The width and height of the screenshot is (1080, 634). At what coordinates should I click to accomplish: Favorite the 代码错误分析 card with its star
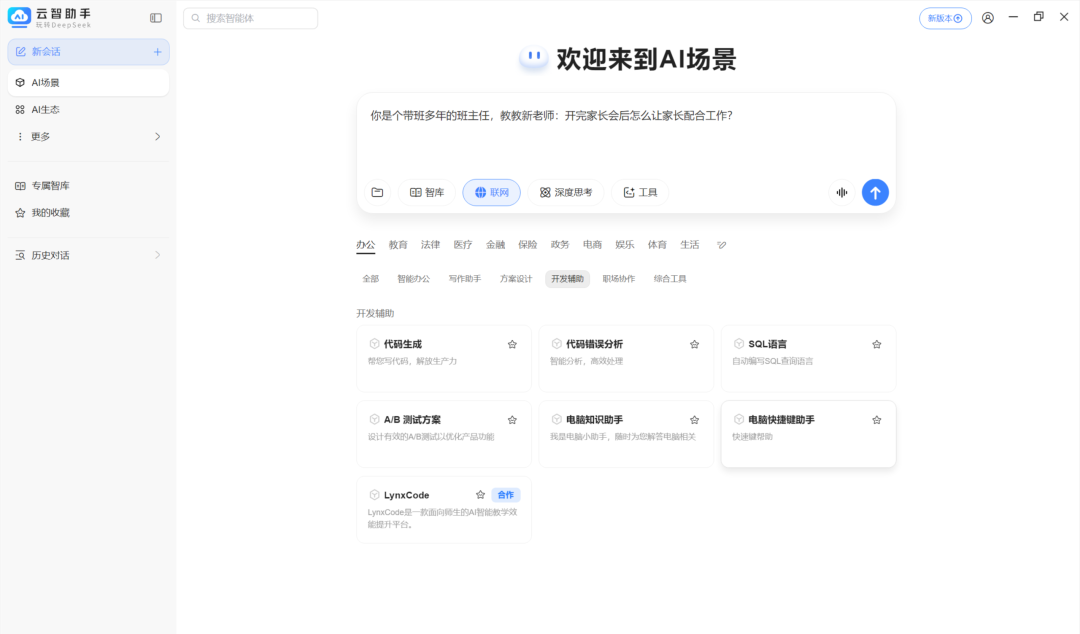click(694, 345)
